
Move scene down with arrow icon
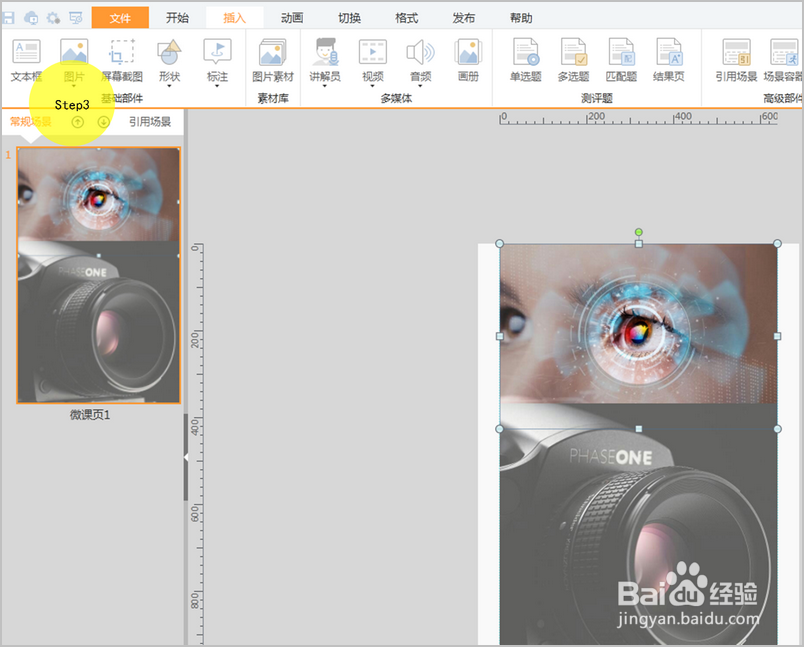[x=104, y=122]
